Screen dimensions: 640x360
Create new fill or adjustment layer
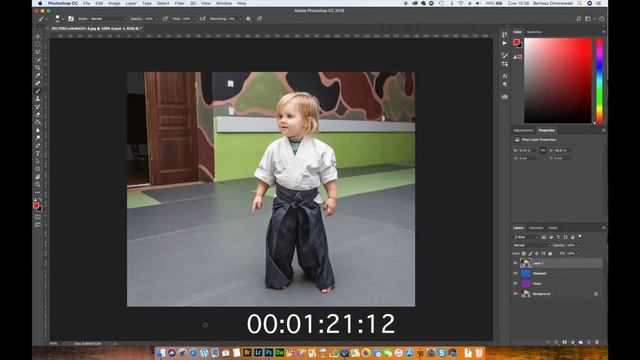coord(573,342)
